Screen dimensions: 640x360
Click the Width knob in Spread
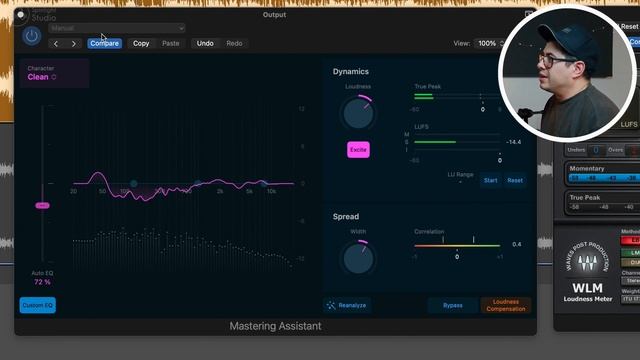pyautogui.click(x=358, y=258)
